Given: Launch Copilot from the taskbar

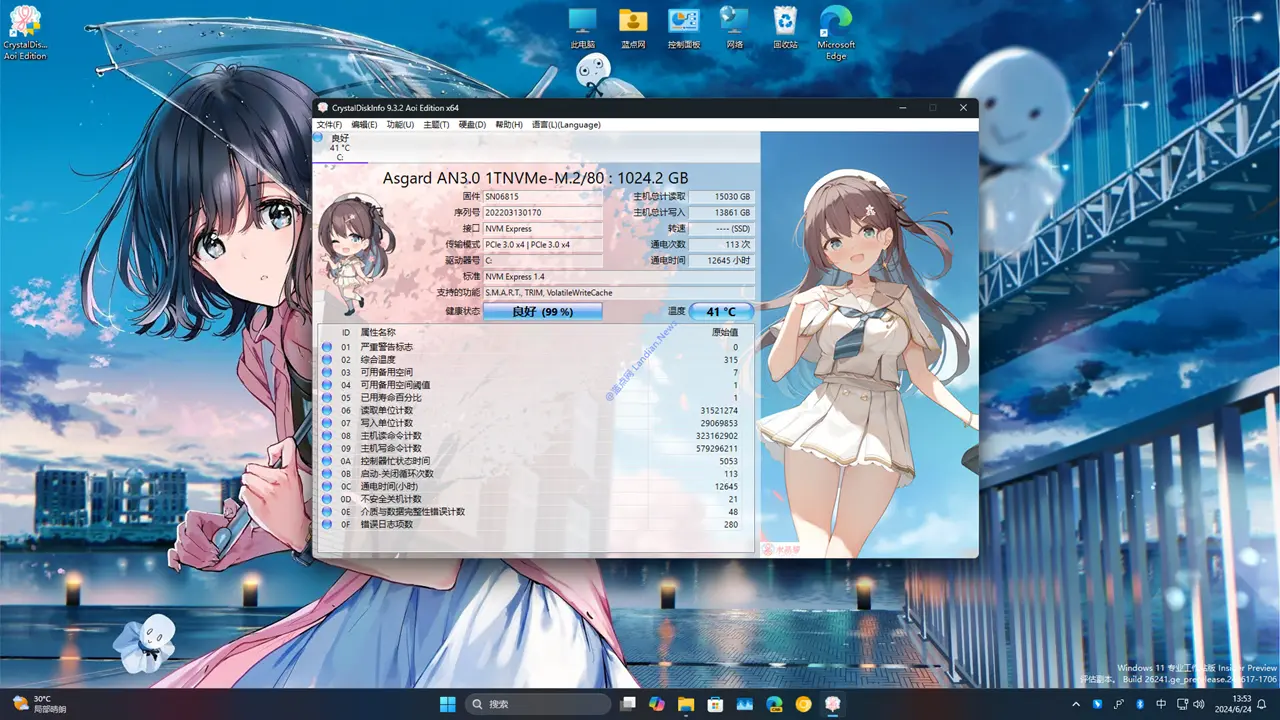Looking at the screenshot, I should [x=657, y=704].
